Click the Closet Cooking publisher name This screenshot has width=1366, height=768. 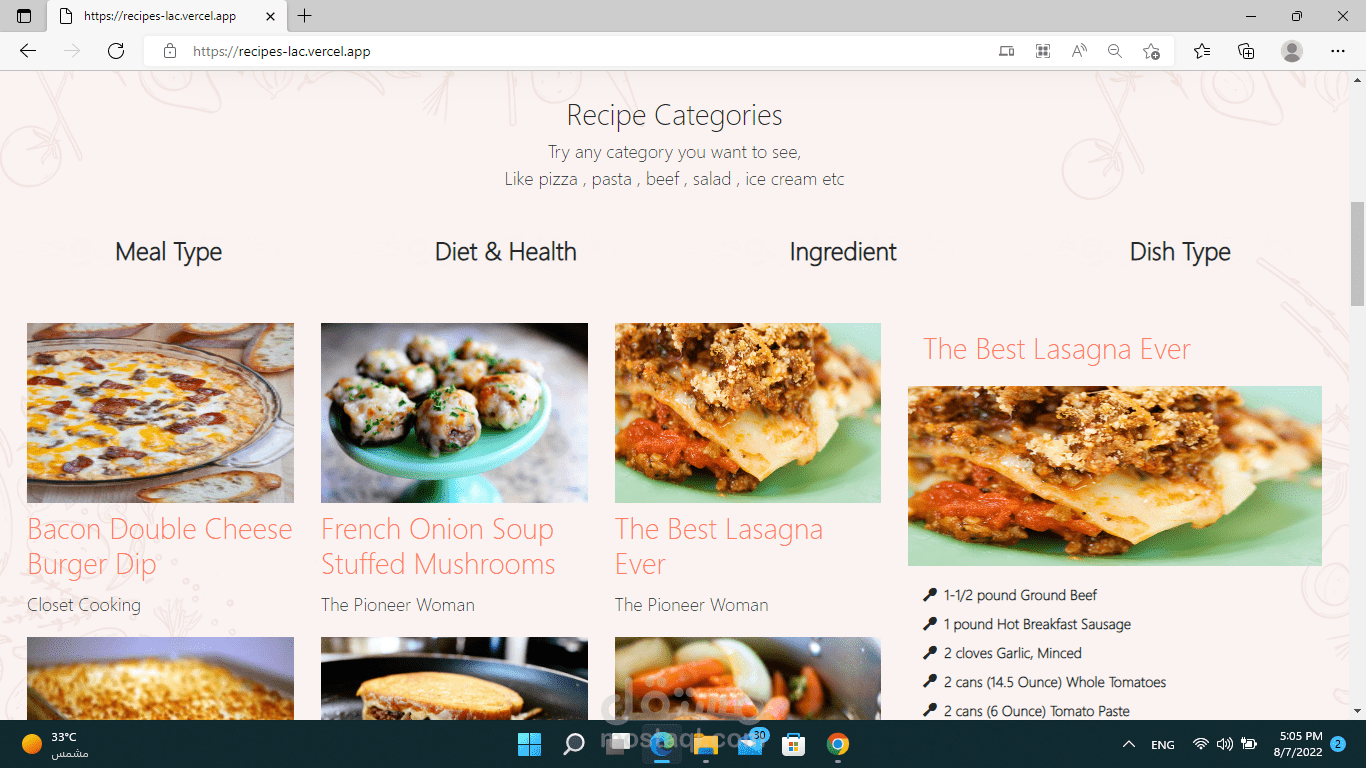(x=84, y=605)
